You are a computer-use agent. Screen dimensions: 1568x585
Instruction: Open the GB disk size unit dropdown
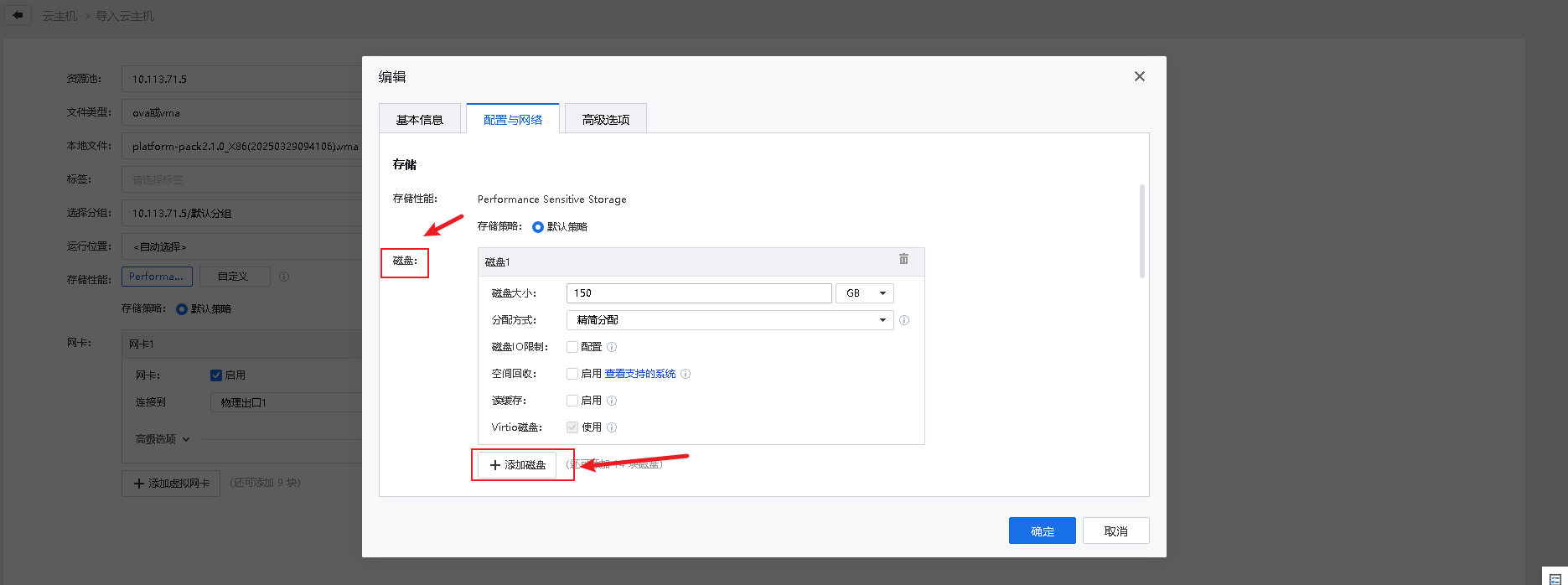pyautogui.click(x=864, y=293)
